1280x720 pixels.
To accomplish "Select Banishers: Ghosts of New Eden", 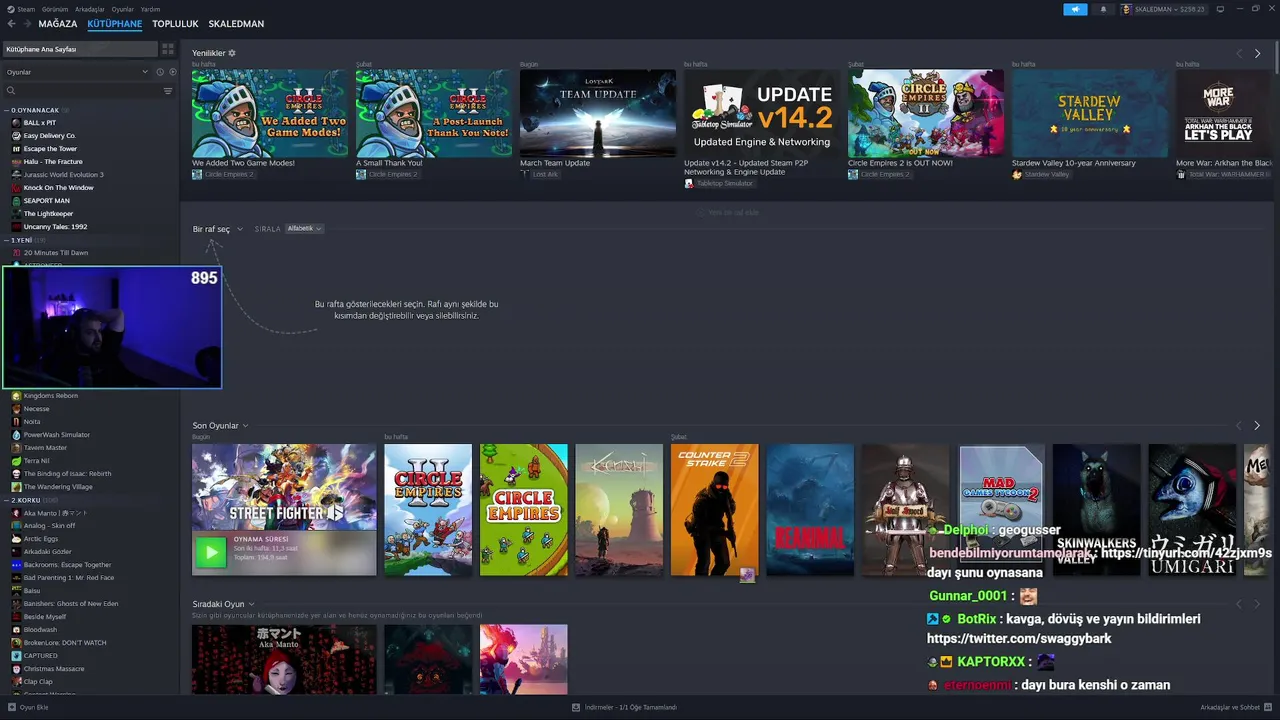I will point(71,604).
